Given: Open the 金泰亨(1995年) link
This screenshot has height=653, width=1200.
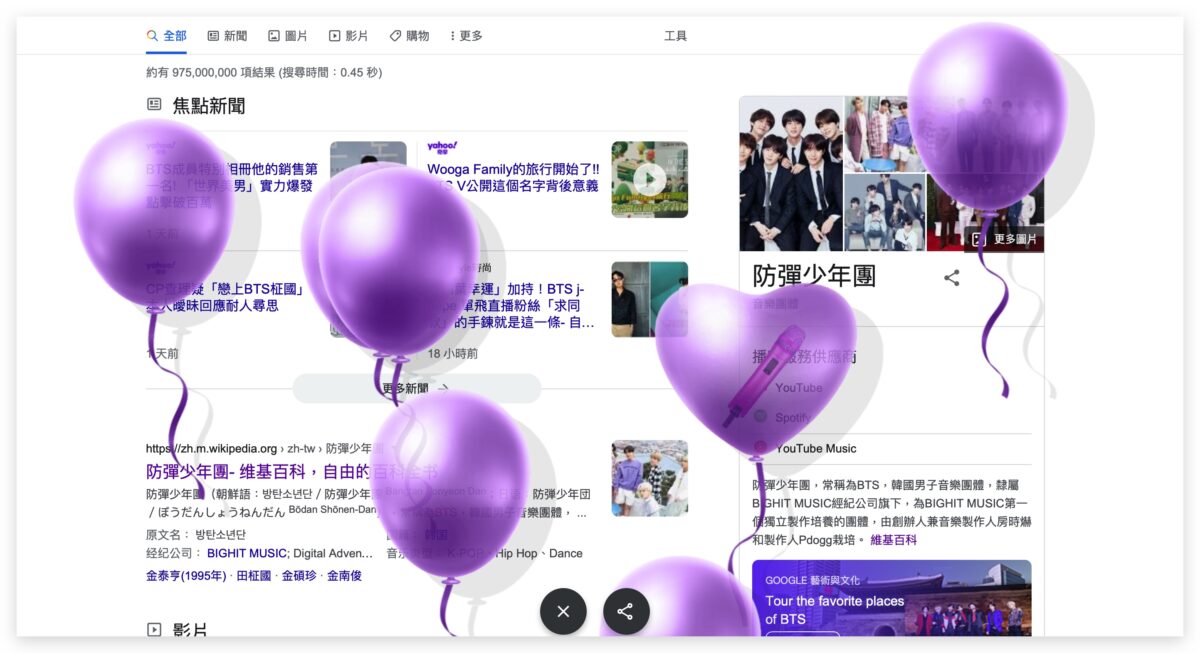Looking at the screenshot, I should click(x=187, y=576).
